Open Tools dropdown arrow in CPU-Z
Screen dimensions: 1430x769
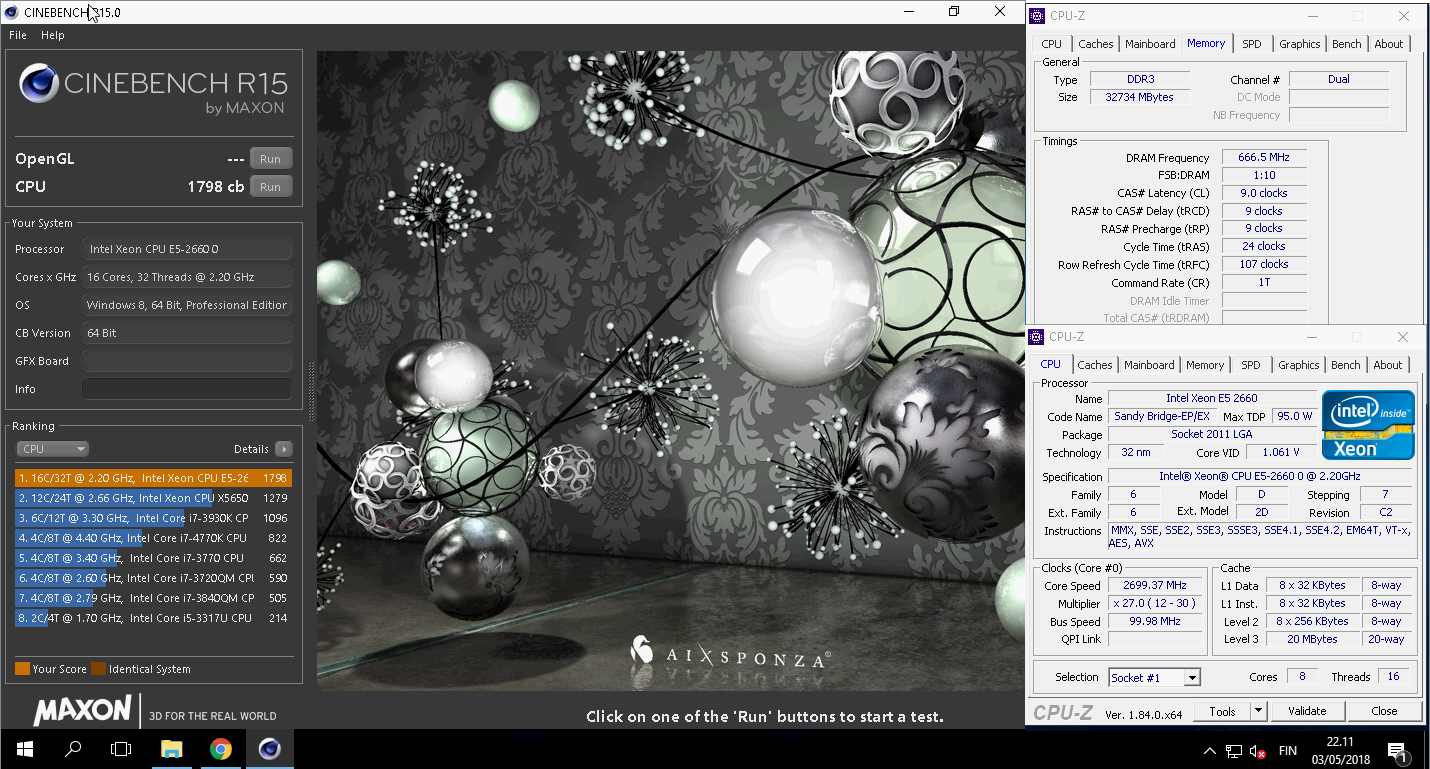tap(1259, 711)
